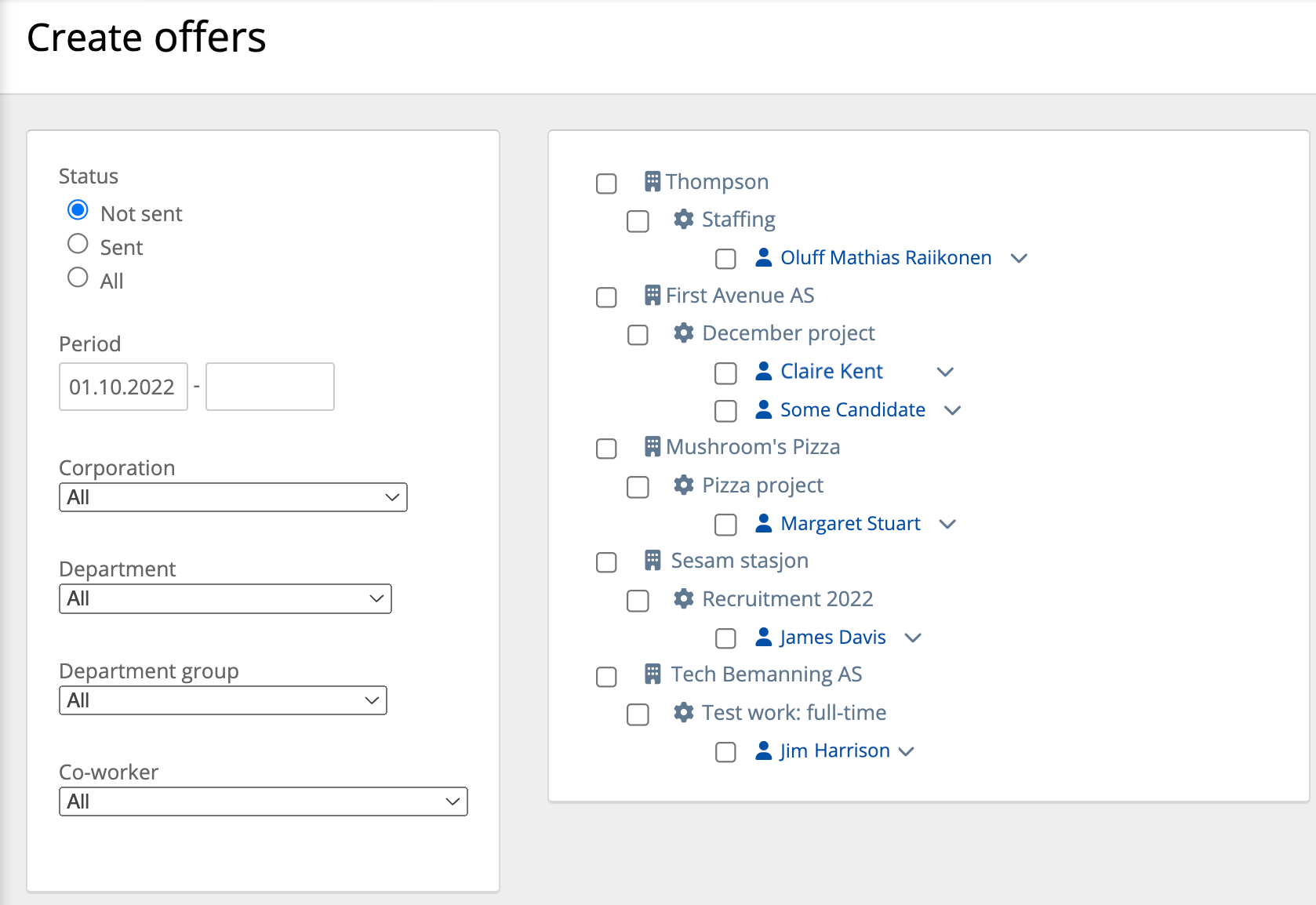Viewport: 1316px width, 905px height.
Task: Click the gear icon next to Staffing
Action: coord(683,220)
